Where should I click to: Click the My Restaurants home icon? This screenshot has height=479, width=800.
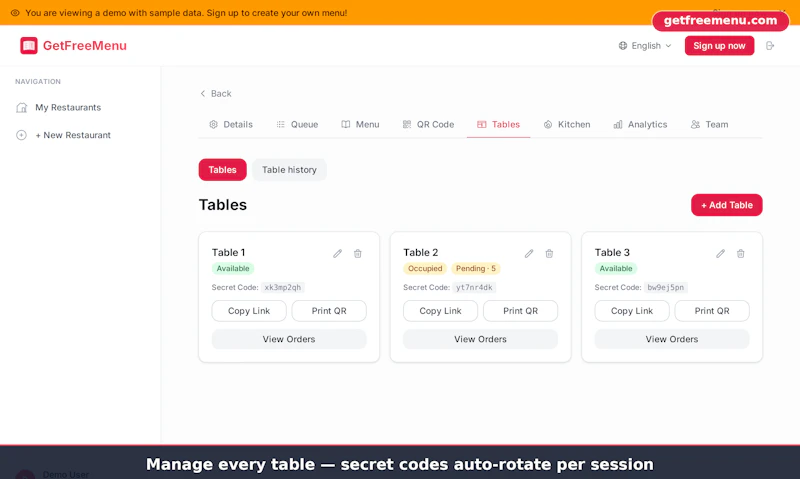21,108
